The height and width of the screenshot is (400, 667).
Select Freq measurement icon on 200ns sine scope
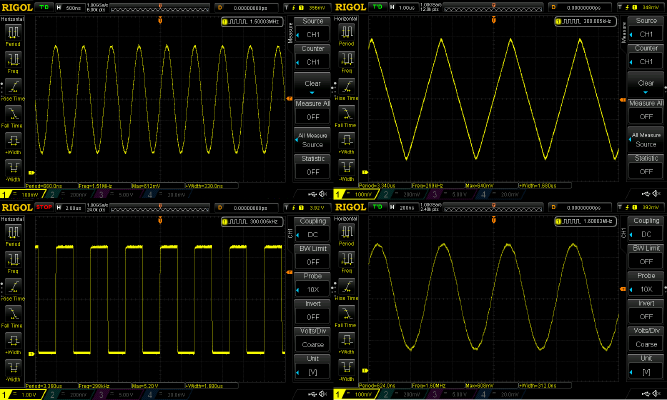click(x=347, y=259)
